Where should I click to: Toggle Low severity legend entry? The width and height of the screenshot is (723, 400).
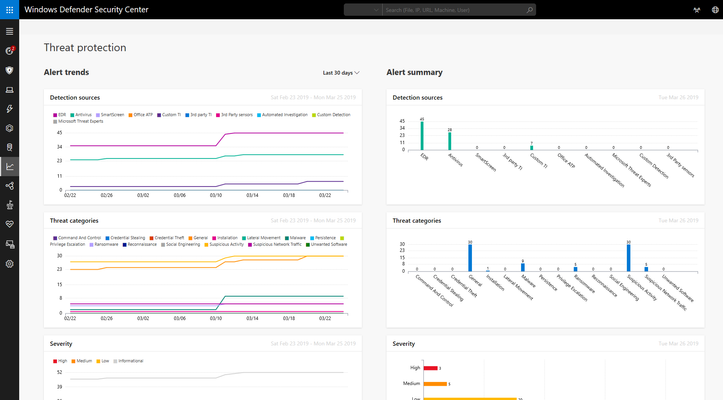(x=103, y=361)
